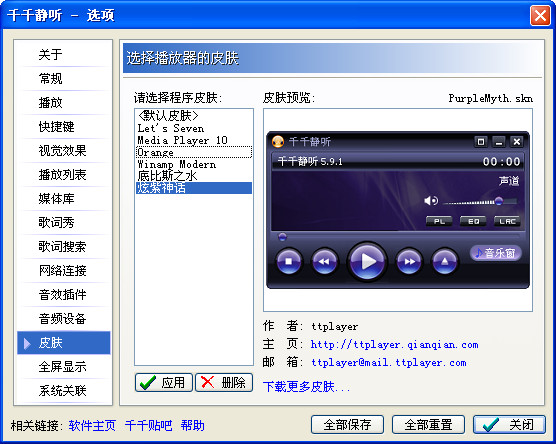Open 音效插件 sound effect plugins

click(x=64, y=294)
